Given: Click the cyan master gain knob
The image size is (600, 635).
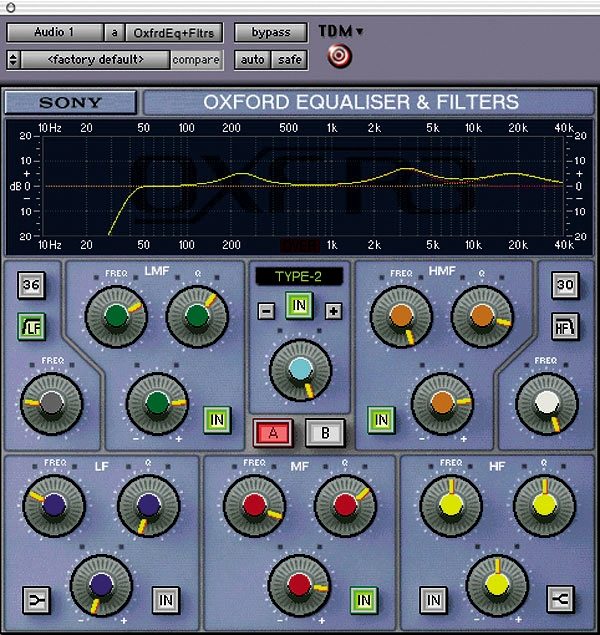Looking at the screenshot, I should click(x=300, y=370).
